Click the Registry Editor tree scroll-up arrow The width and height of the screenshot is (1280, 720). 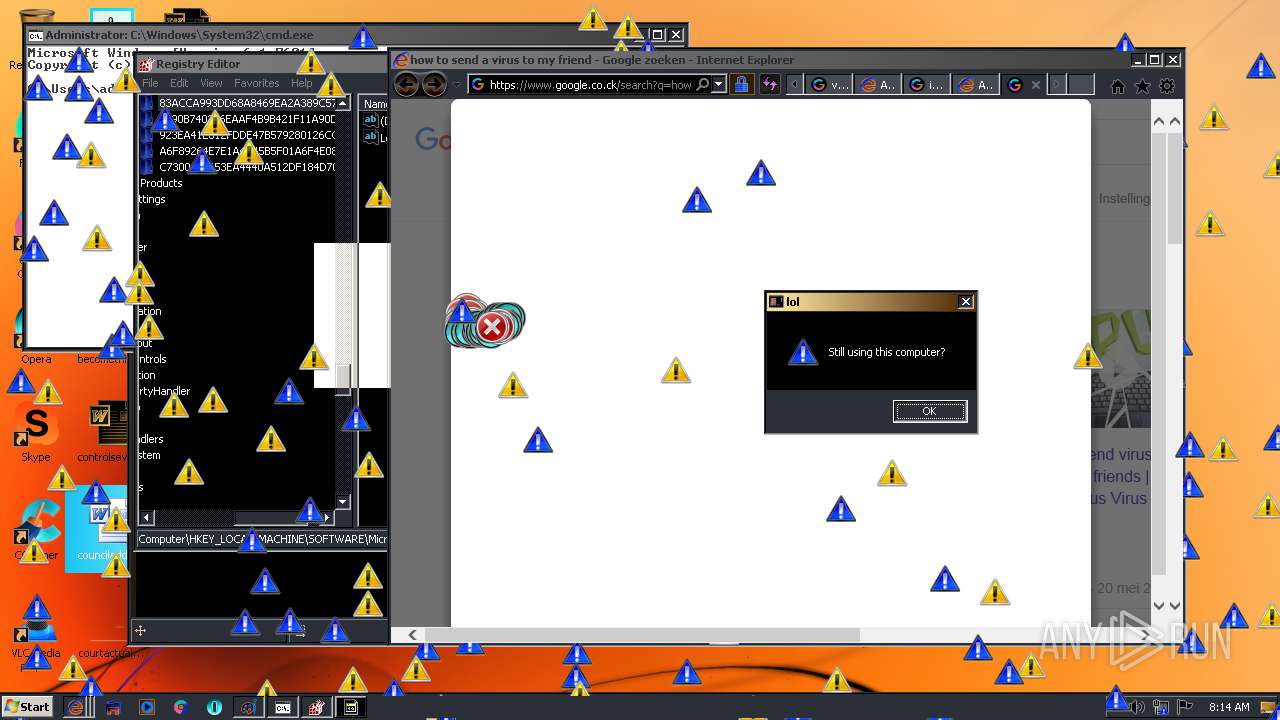343,103
